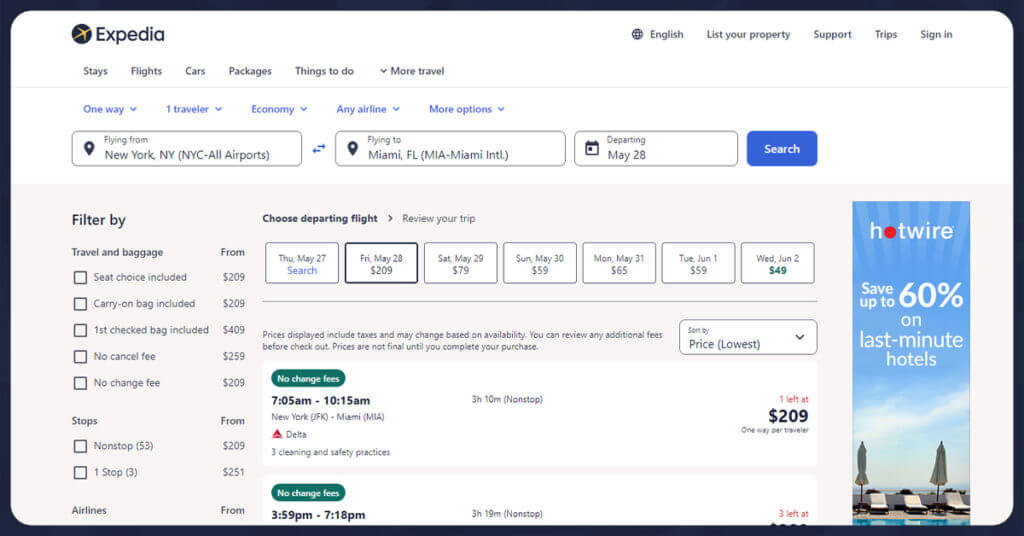
Task: Check No cancel fee filter
Action: 80,357
